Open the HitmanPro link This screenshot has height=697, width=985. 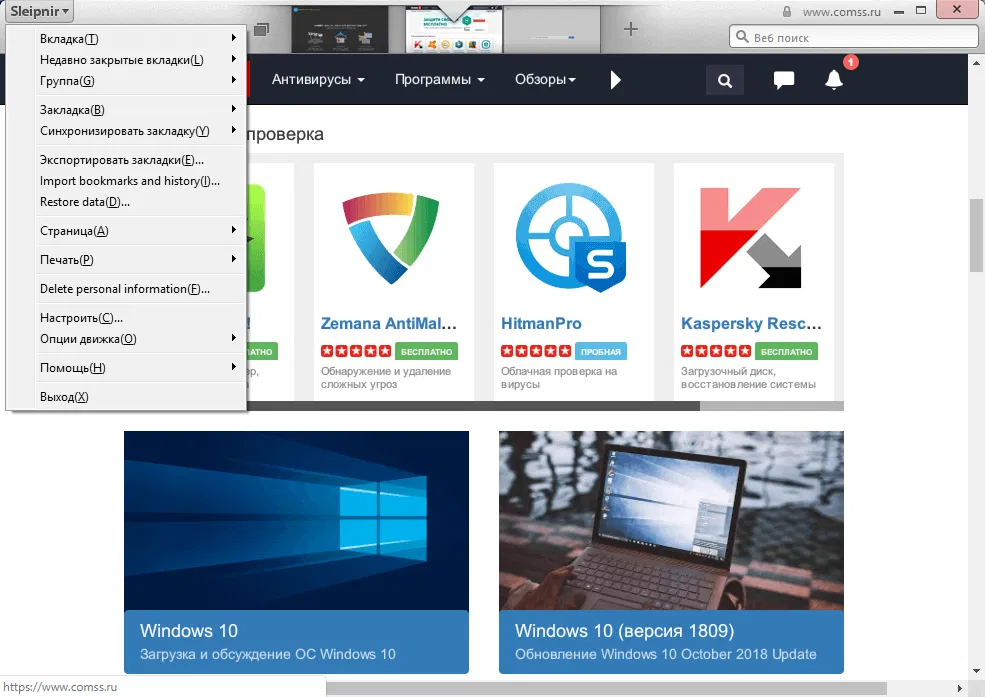click(541, 323)
